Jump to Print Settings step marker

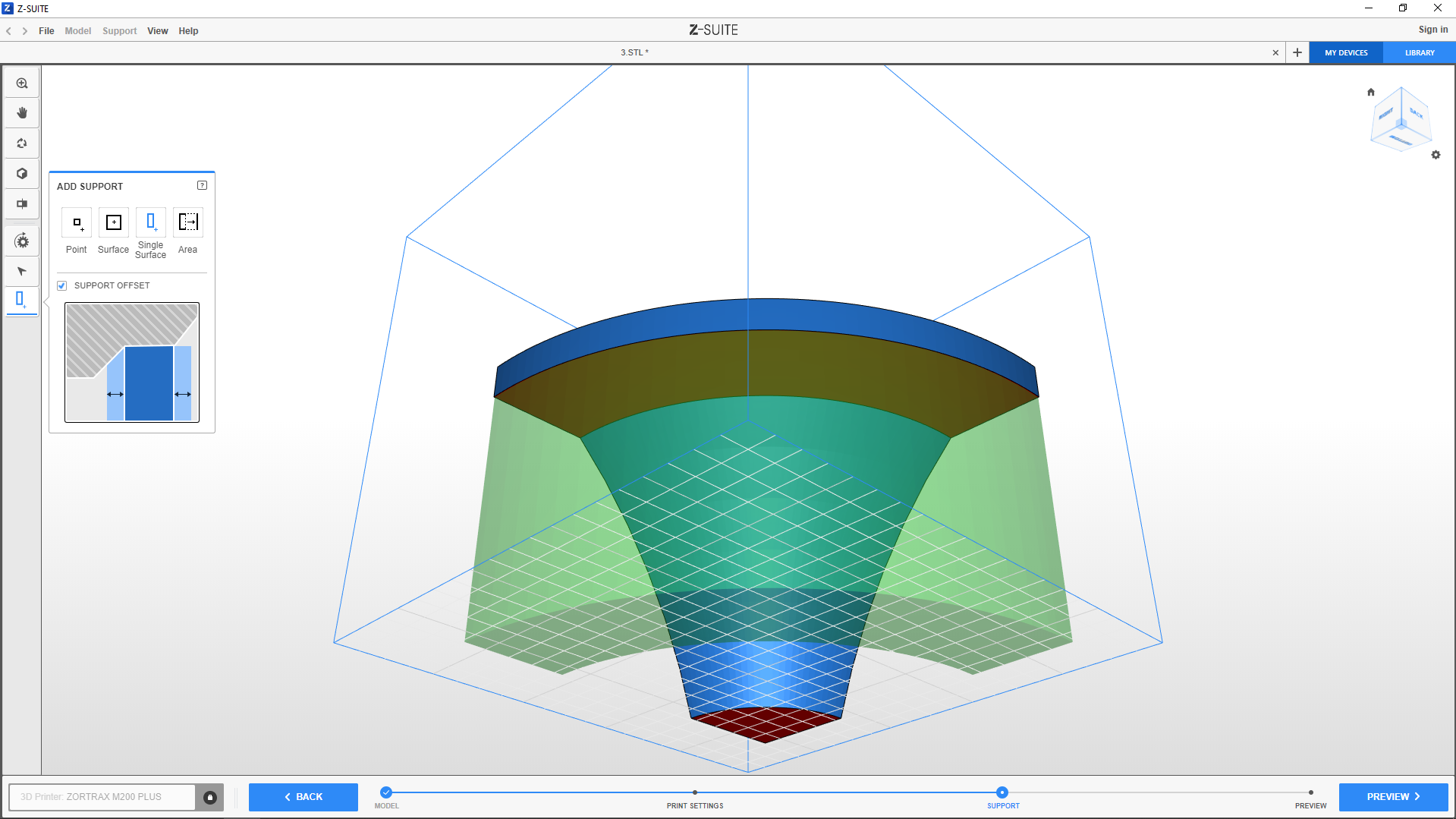coord(695,792)
